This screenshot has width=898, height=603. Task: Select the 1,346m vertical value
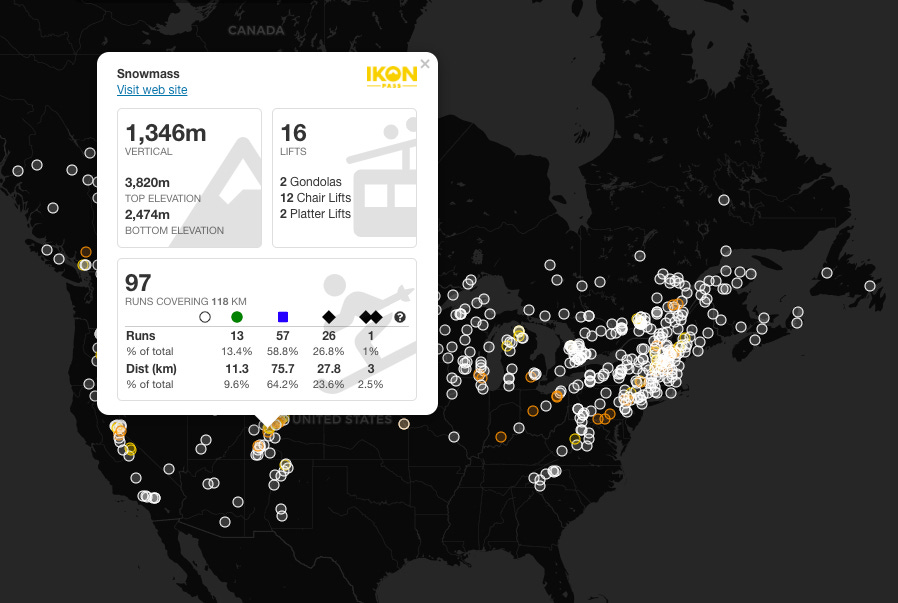tap(166, 133)
